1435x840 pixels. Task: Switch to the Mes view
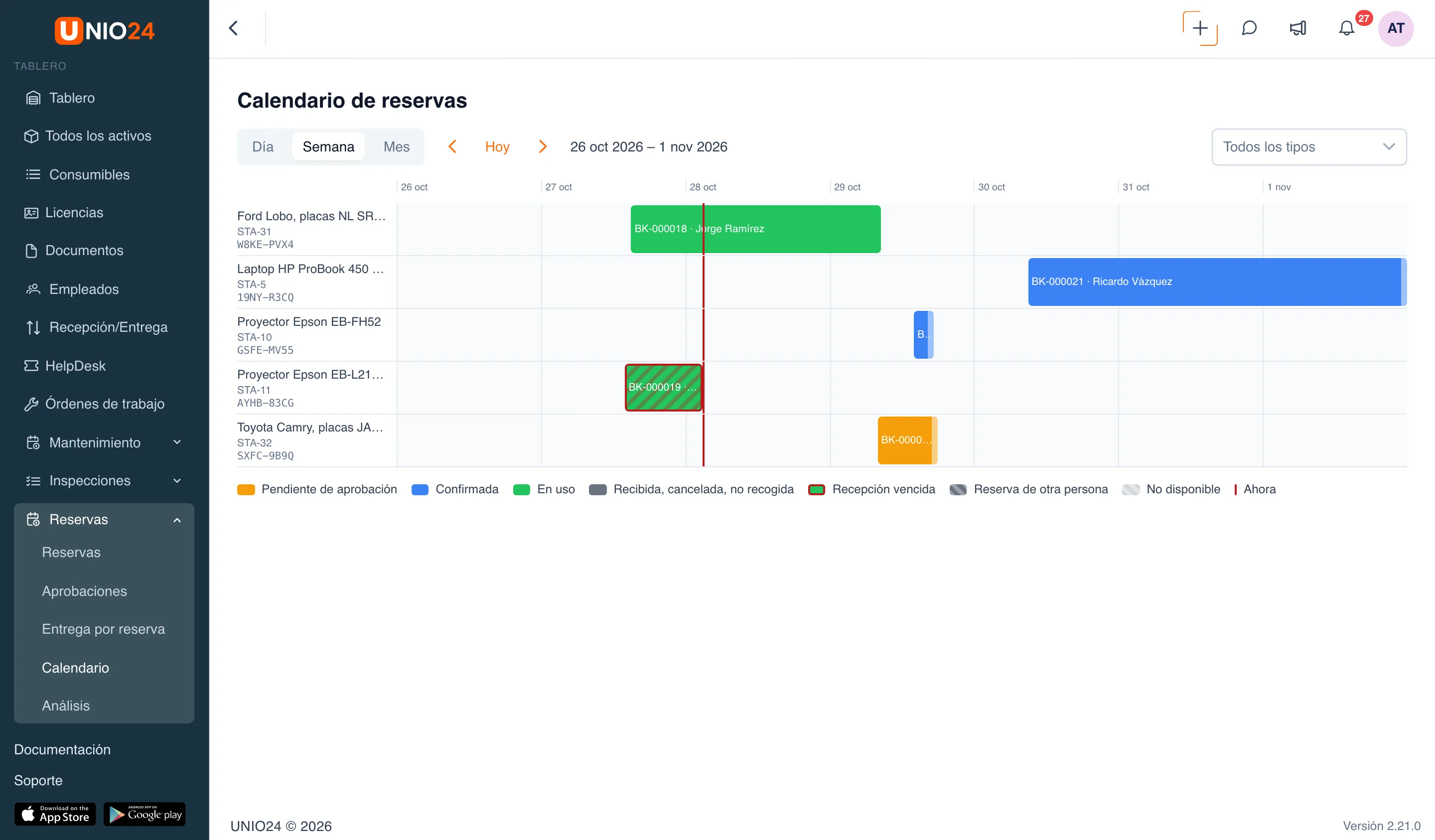click(396, 147)
